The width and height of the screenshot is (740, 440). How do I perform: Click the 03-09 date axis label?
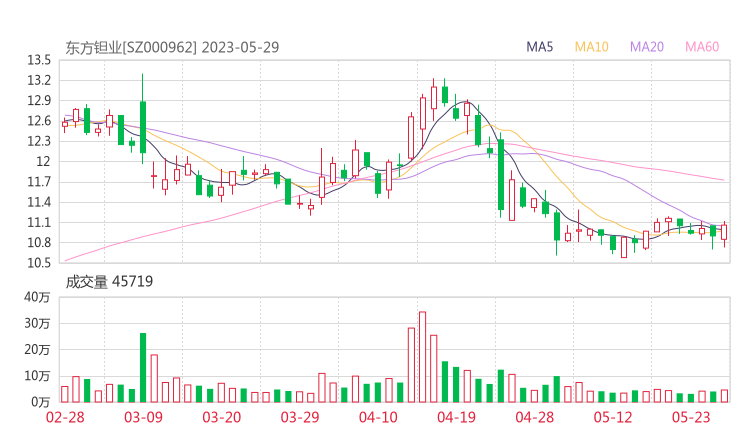(143, 417)
